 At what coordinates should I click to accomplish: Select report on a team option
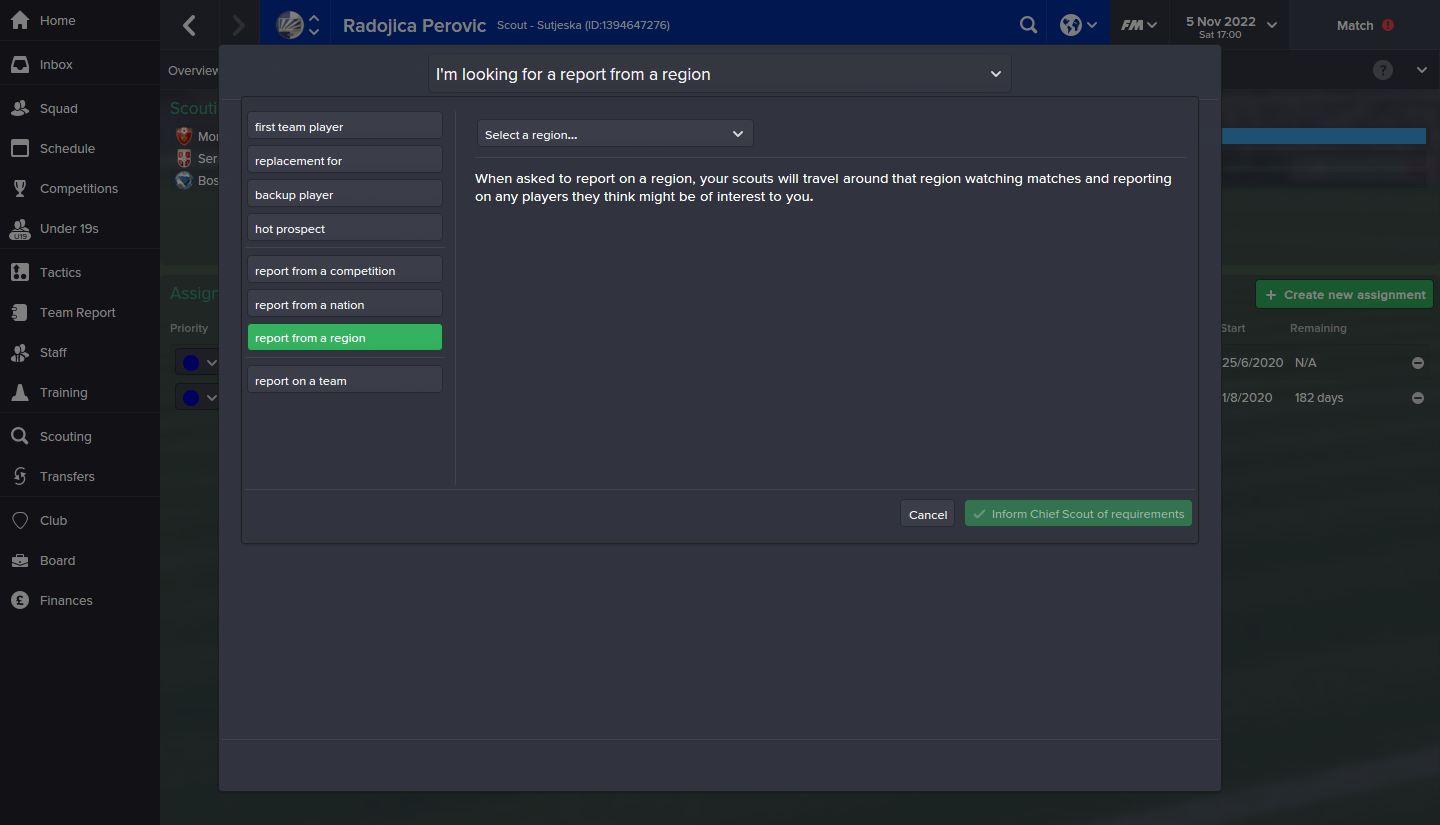coord(345,380)
